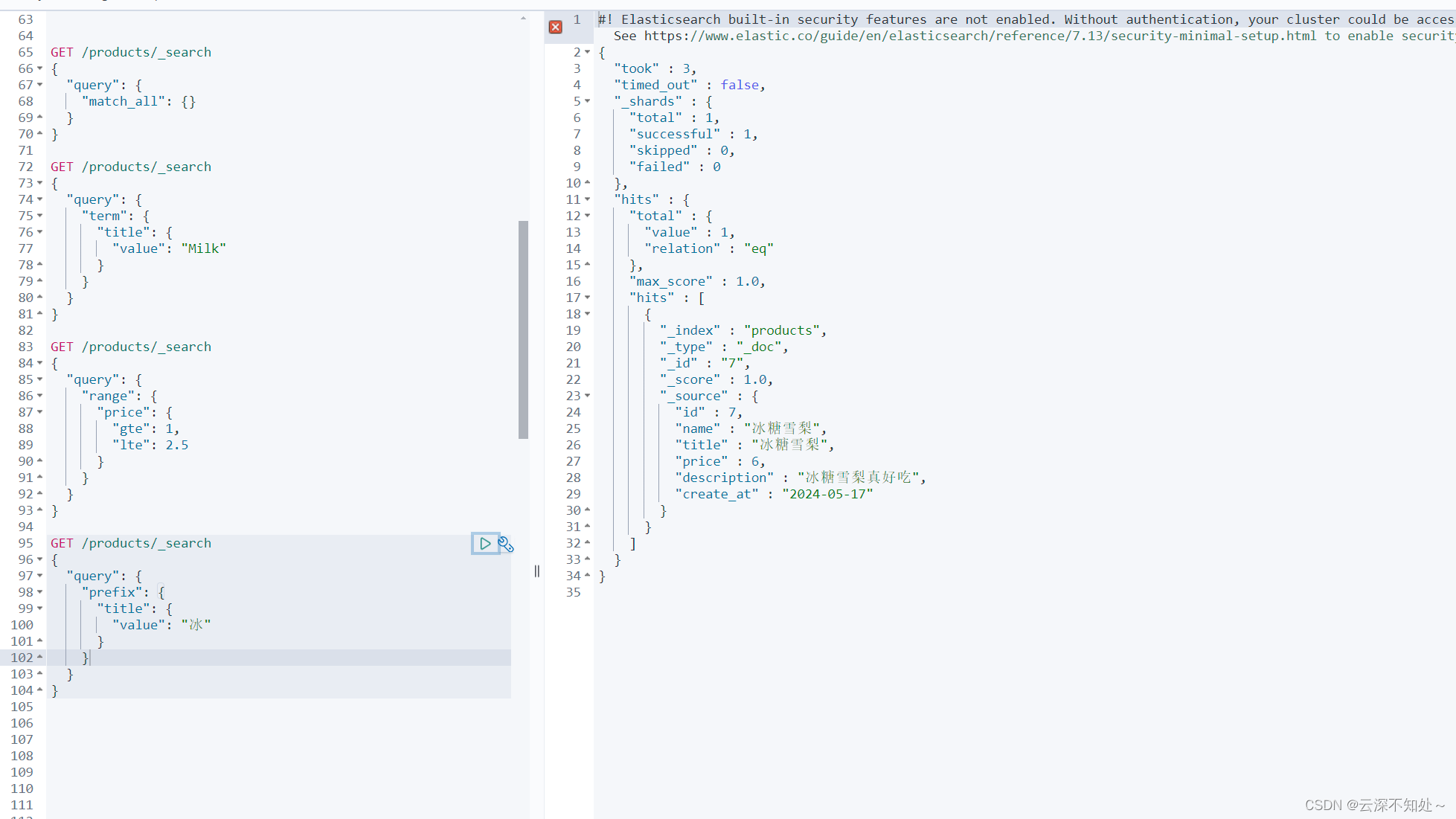Click the "match_all": {} text
1456x819 pixels.
138,101
